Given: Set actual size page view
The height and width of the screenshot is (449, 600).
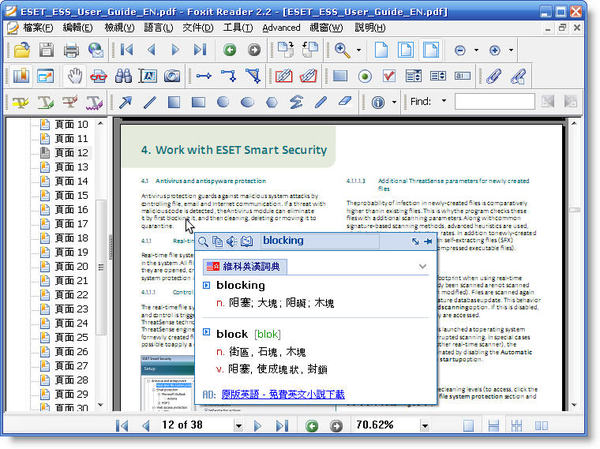Looking at the screenshot, I should 381,50.
